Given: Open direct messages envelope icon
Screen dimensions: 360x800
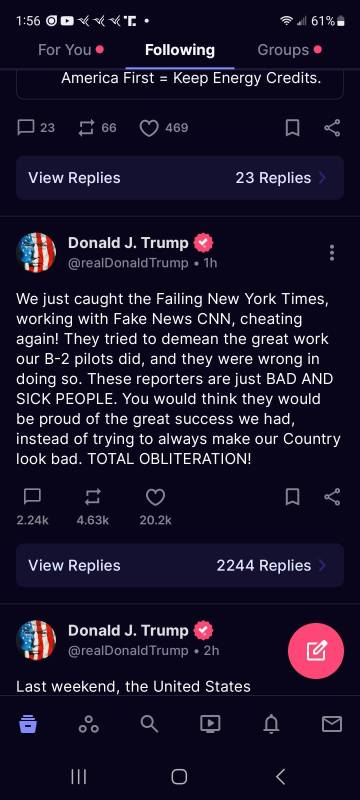Looking at the screenshot, I should pos(332,723).
